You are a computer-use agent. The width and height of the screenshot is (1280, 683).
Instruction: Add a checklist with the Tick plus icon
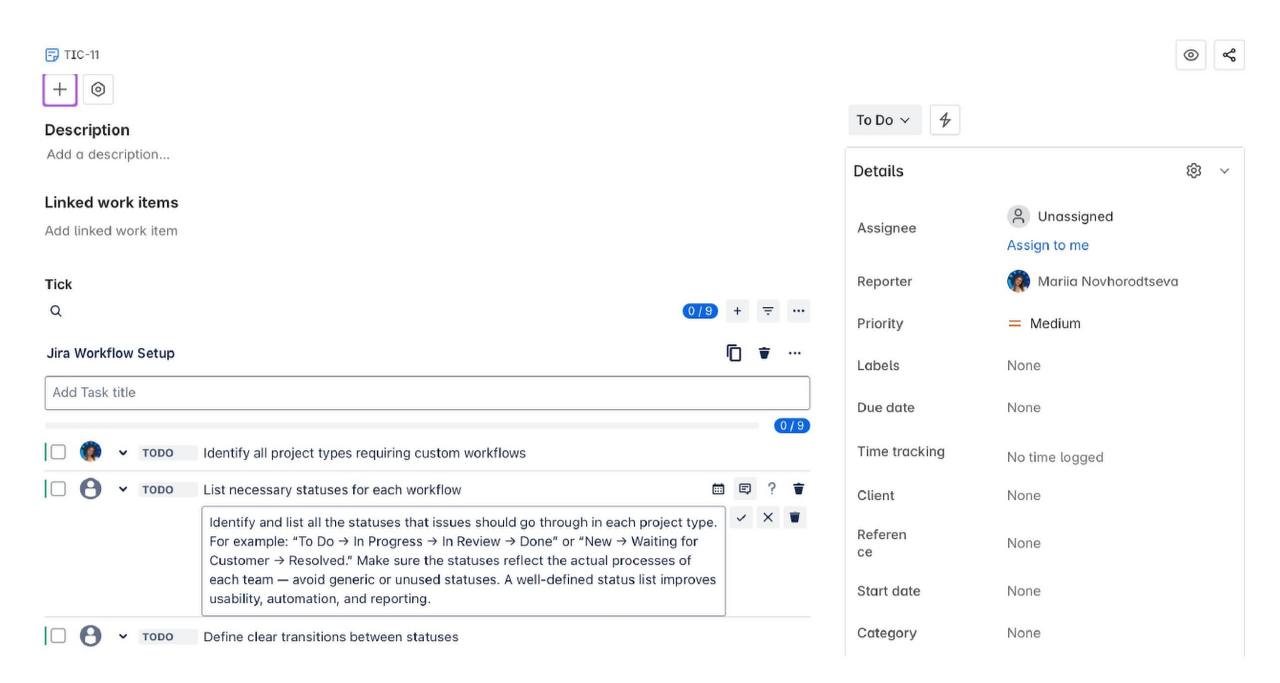[737, 311]
